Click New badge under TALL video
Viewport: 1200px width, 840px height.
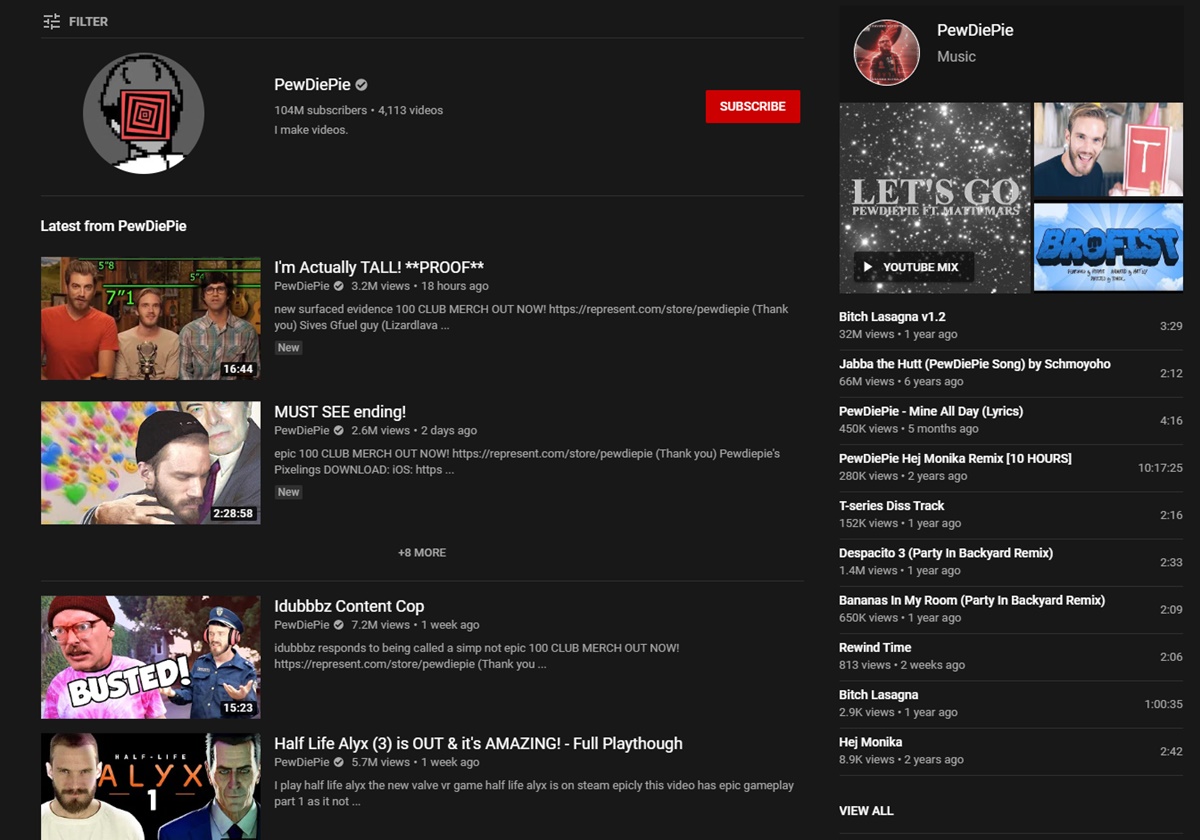[x=289, y=348]
